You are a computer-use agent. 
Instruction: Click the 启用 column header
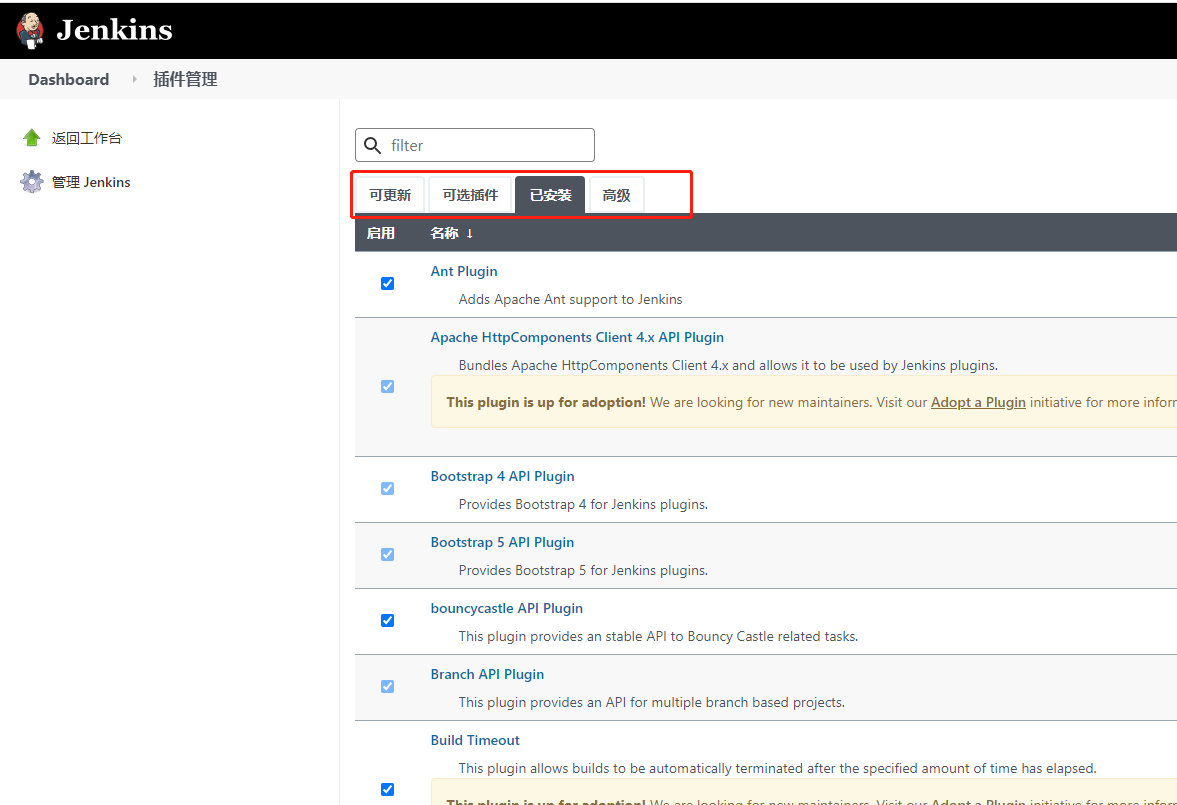pos(381,234)
